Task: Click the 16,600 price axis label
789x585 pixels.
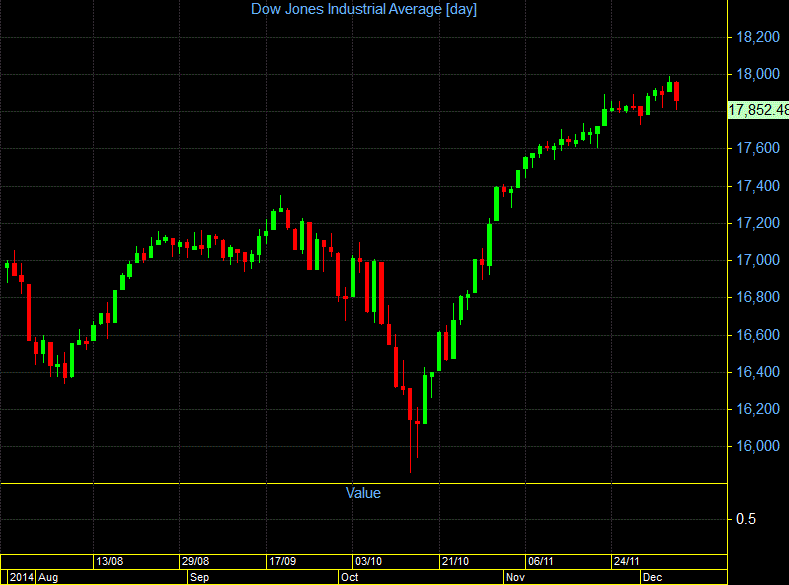Action: 758,335
